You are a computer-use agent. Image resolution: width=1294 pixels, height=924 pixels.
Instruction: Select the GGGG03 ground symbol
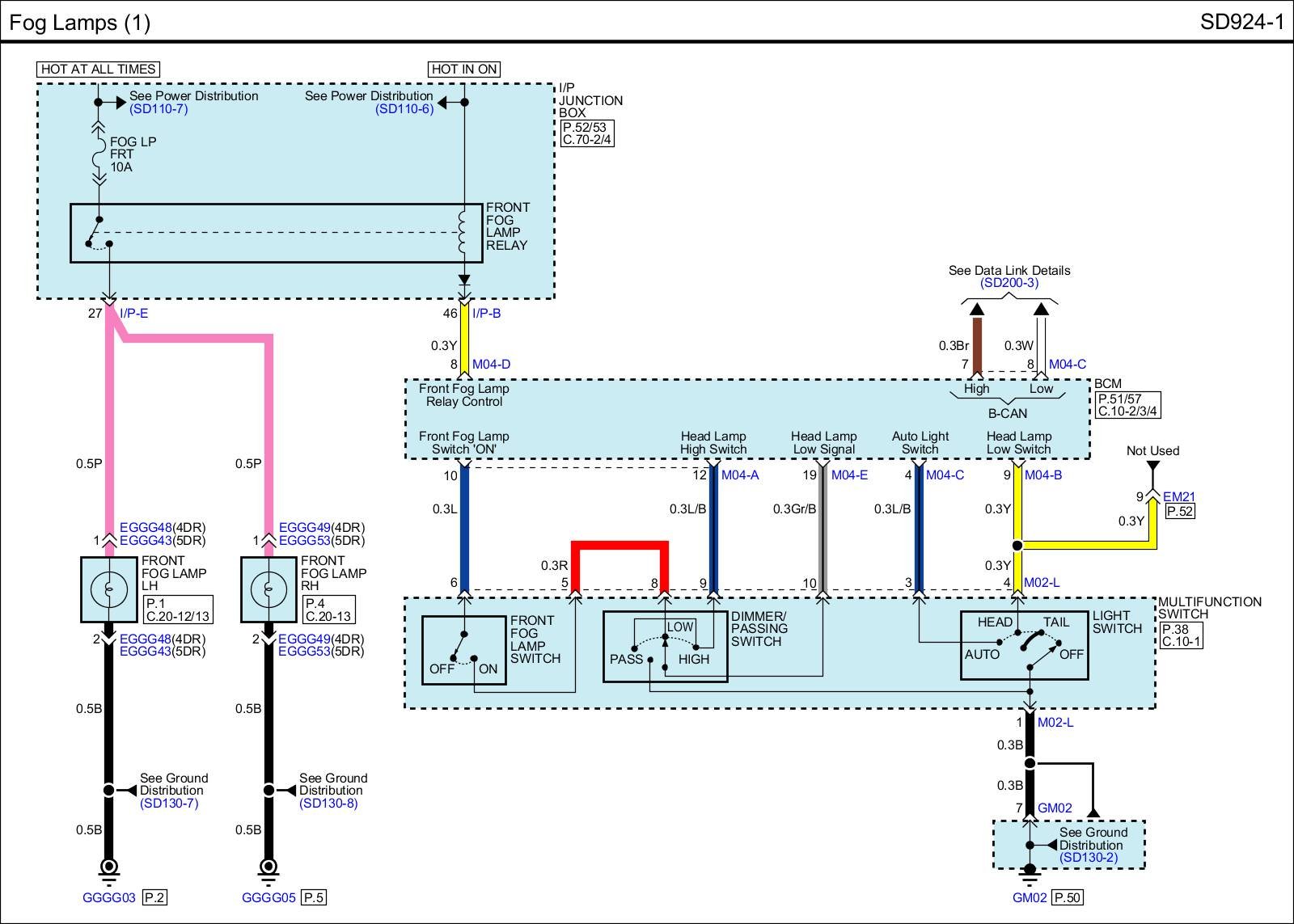click(109, 869)
